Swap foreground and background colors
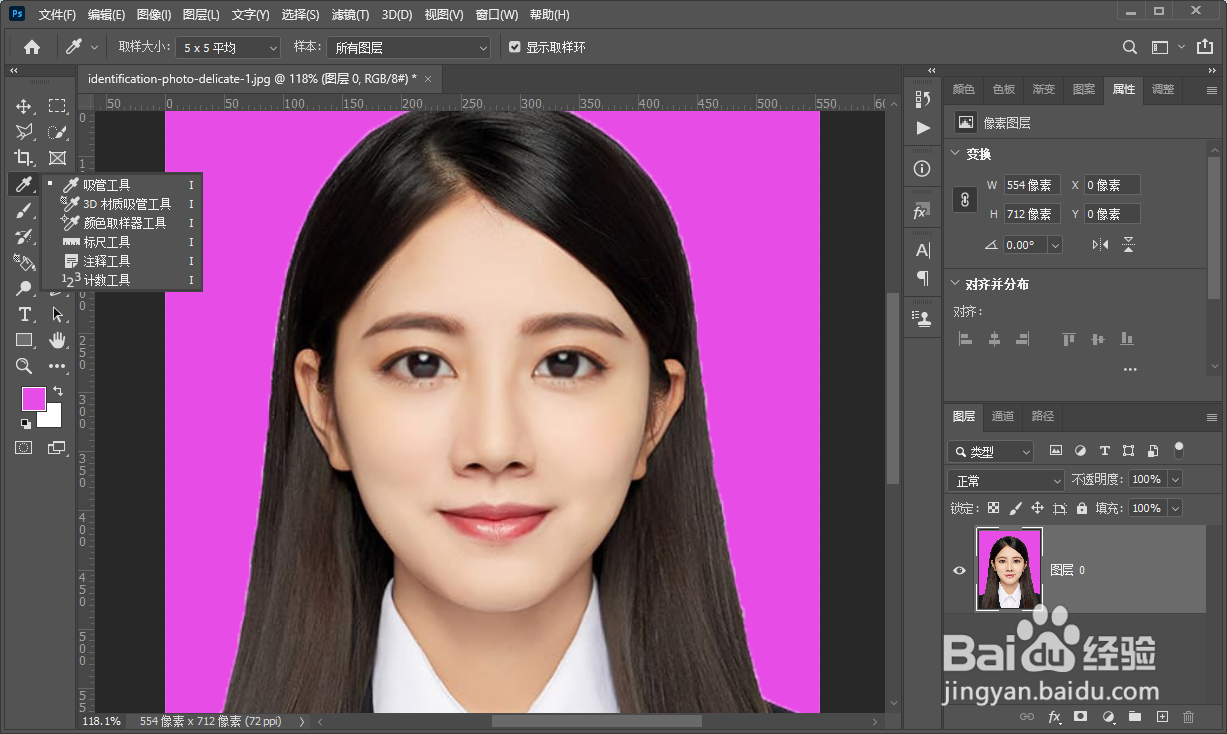This screenshot has height=734, width=1227. 58,391
